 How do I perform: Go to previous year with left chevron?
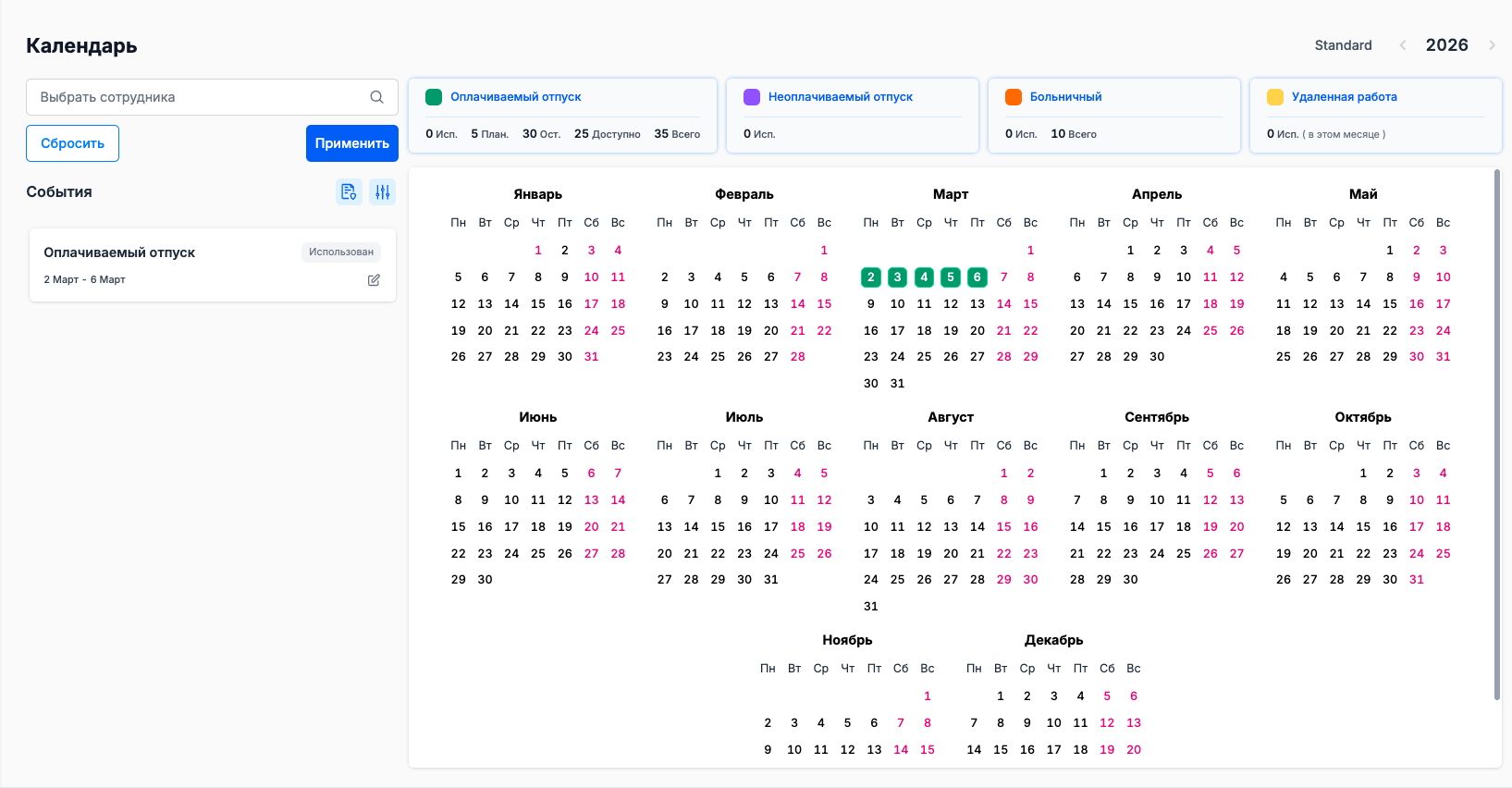1403,45
